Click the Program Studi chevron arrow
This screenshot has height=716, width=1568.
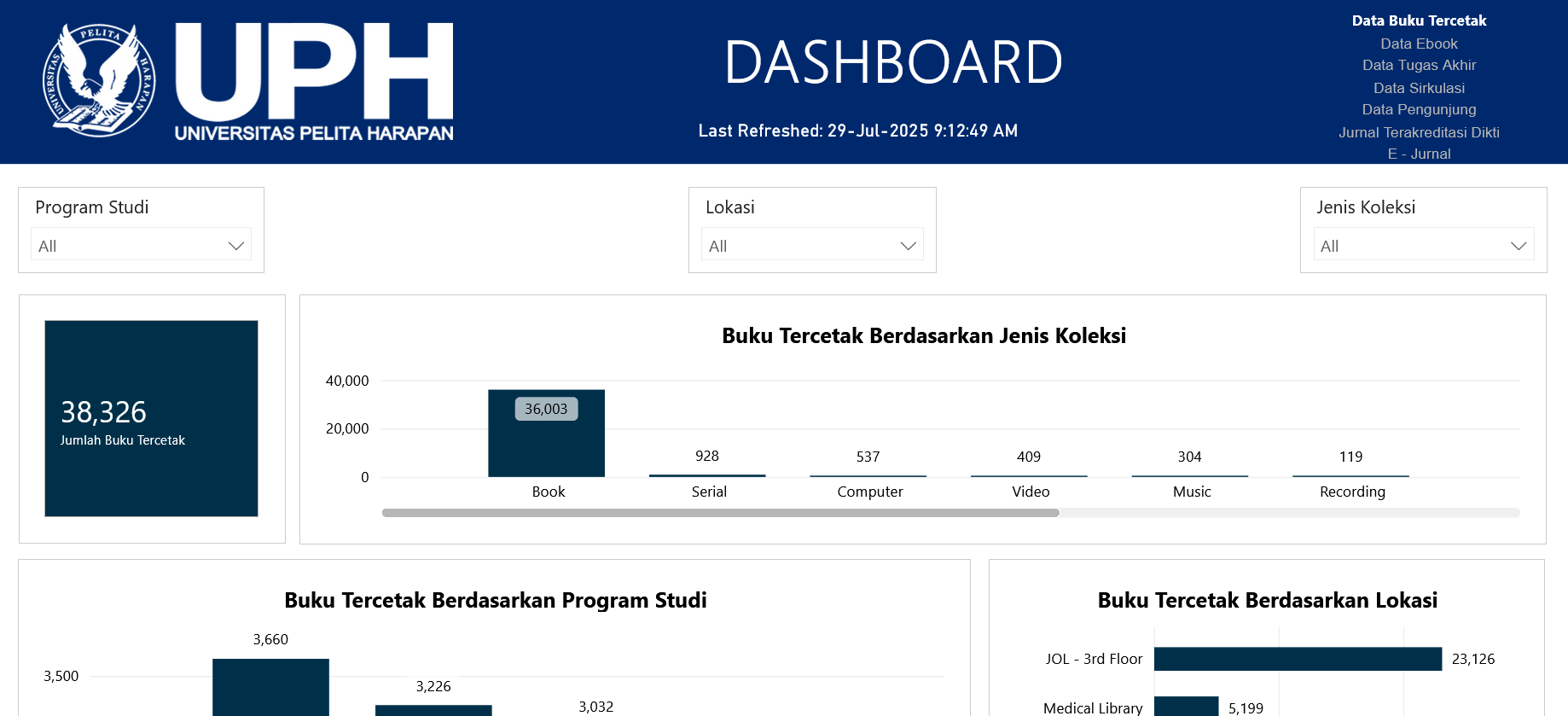point(236,246)
